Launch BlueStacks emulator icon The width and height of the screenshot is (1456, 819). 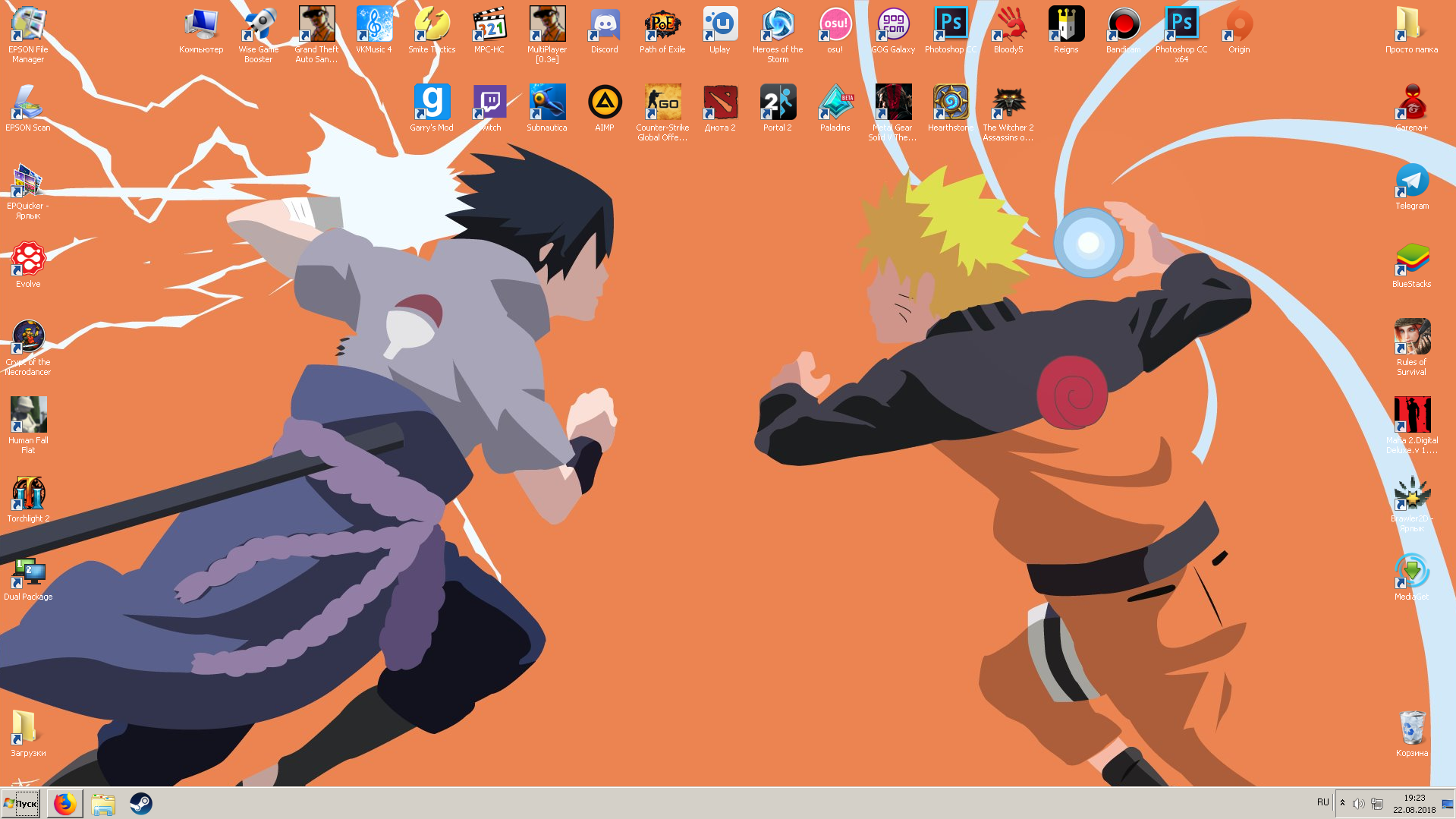coord(1412,265)
